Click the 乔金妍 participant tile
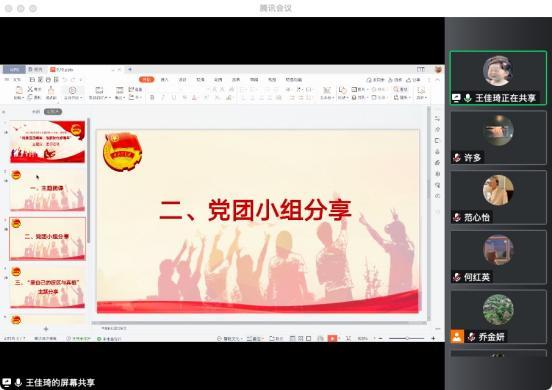The image size is (552, 390). point(498,317)
